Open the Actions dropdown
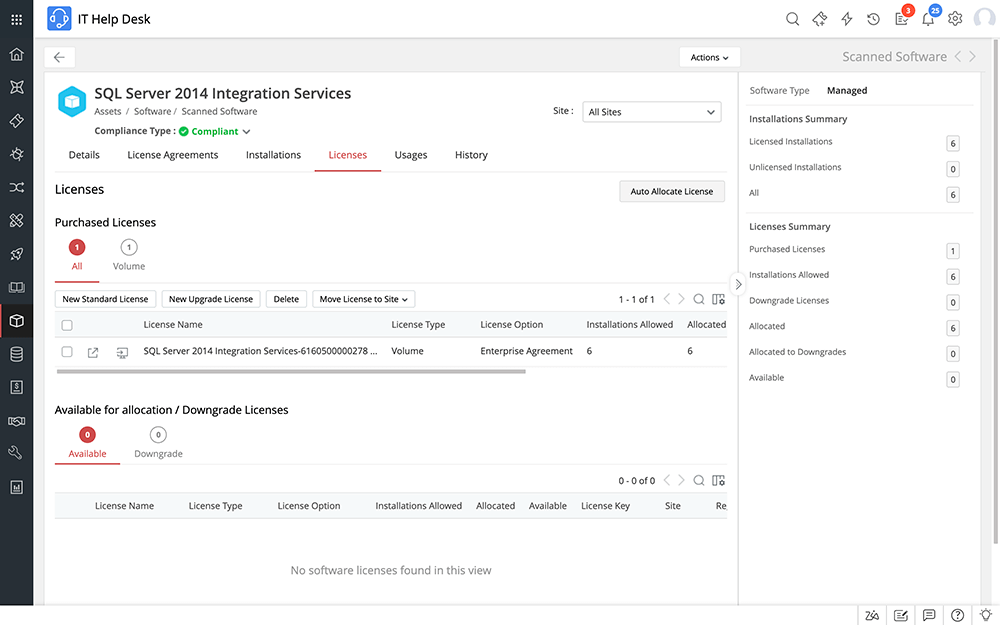Viewport: 1000px width, 625px height. 709,57
